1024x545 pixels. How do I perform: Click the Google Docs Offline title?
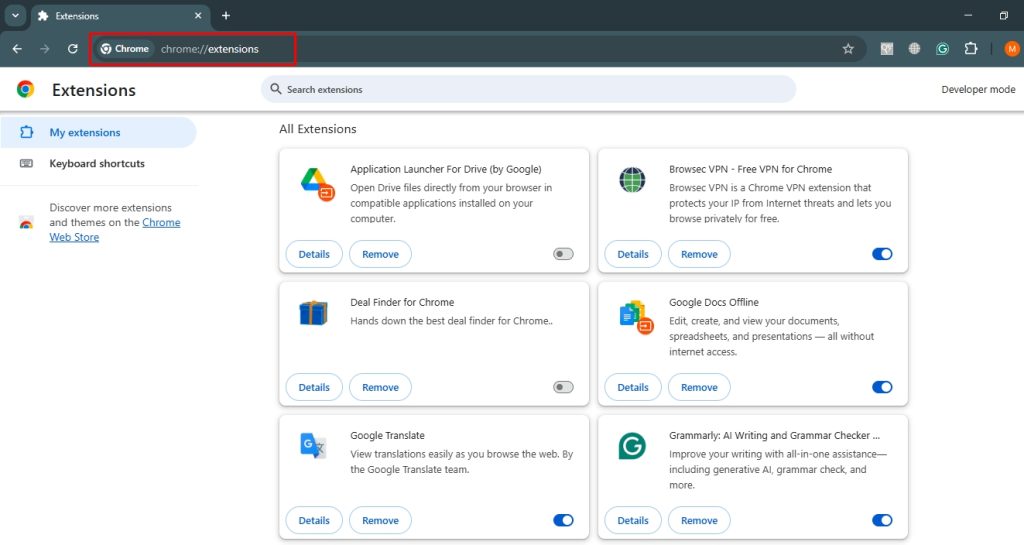pos(714,302)
